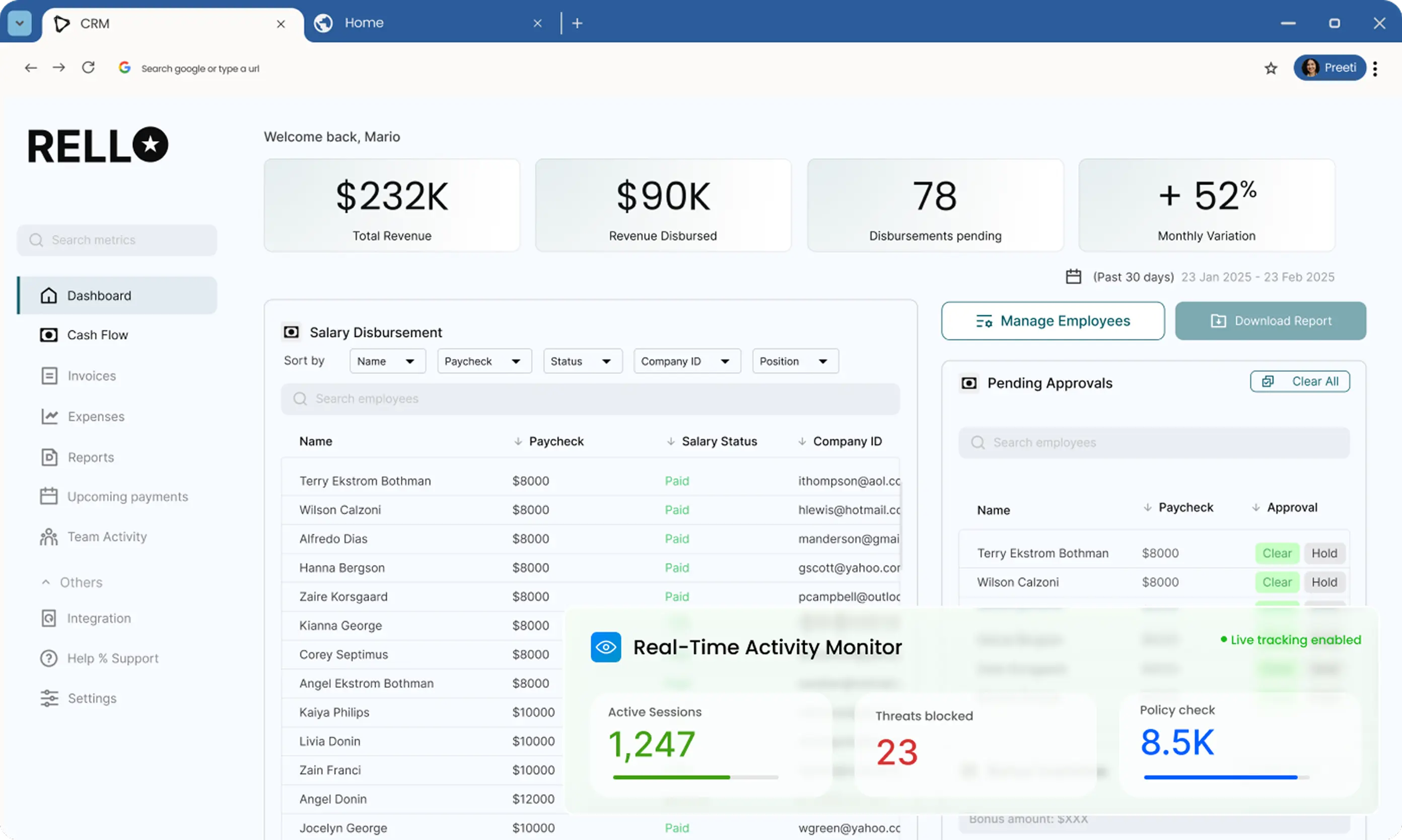The image size is (1402, 840).
Task: Select the Home browser tab
Action: point(364,23)
